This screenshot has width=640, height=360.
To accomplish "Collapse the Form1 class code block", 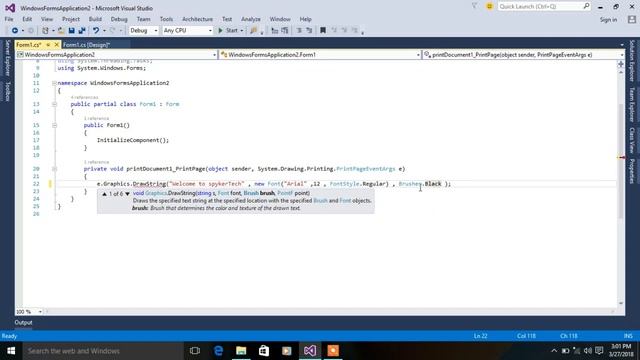I will click(54, 104).
